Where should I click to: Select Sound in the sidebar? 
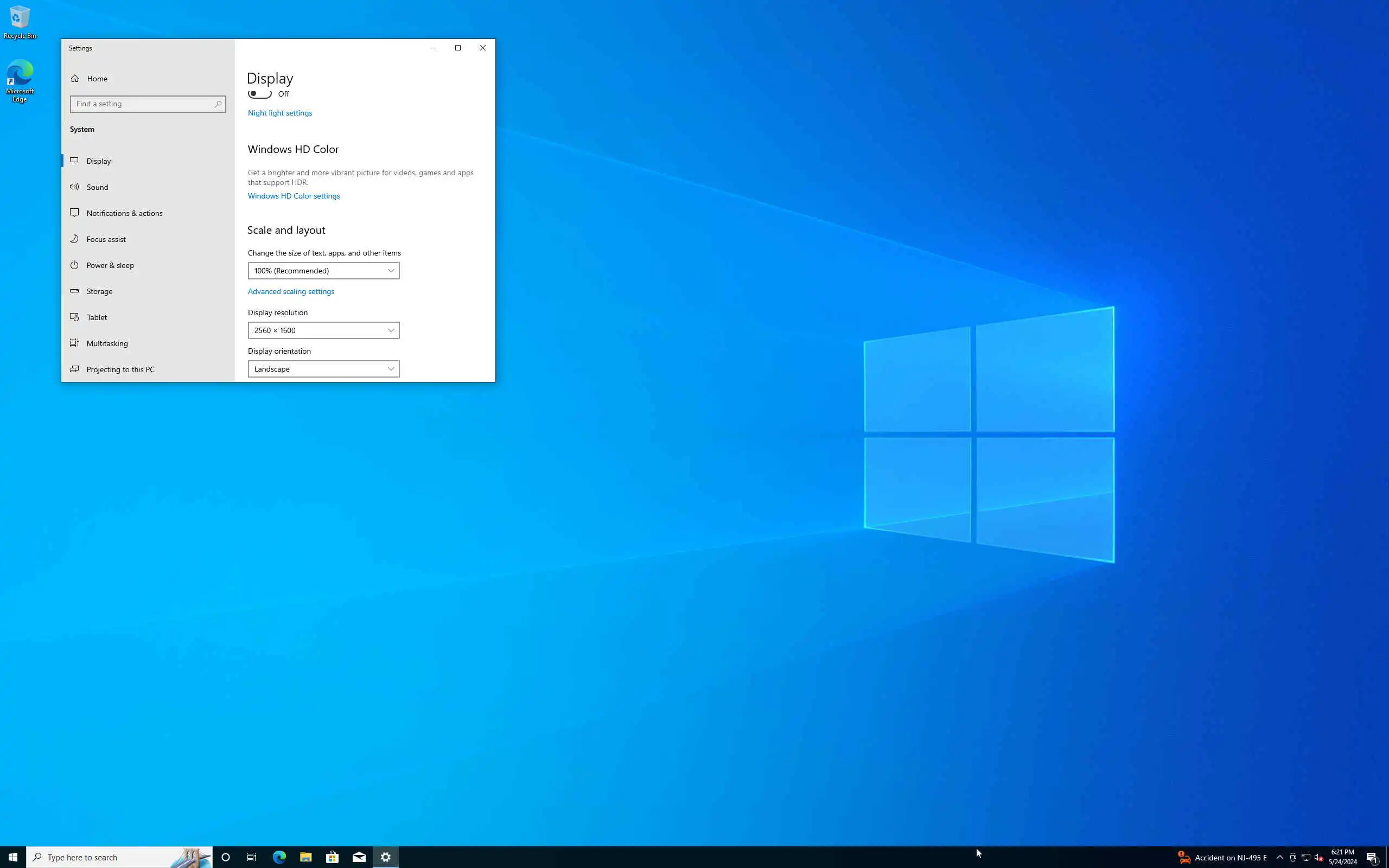97,187
